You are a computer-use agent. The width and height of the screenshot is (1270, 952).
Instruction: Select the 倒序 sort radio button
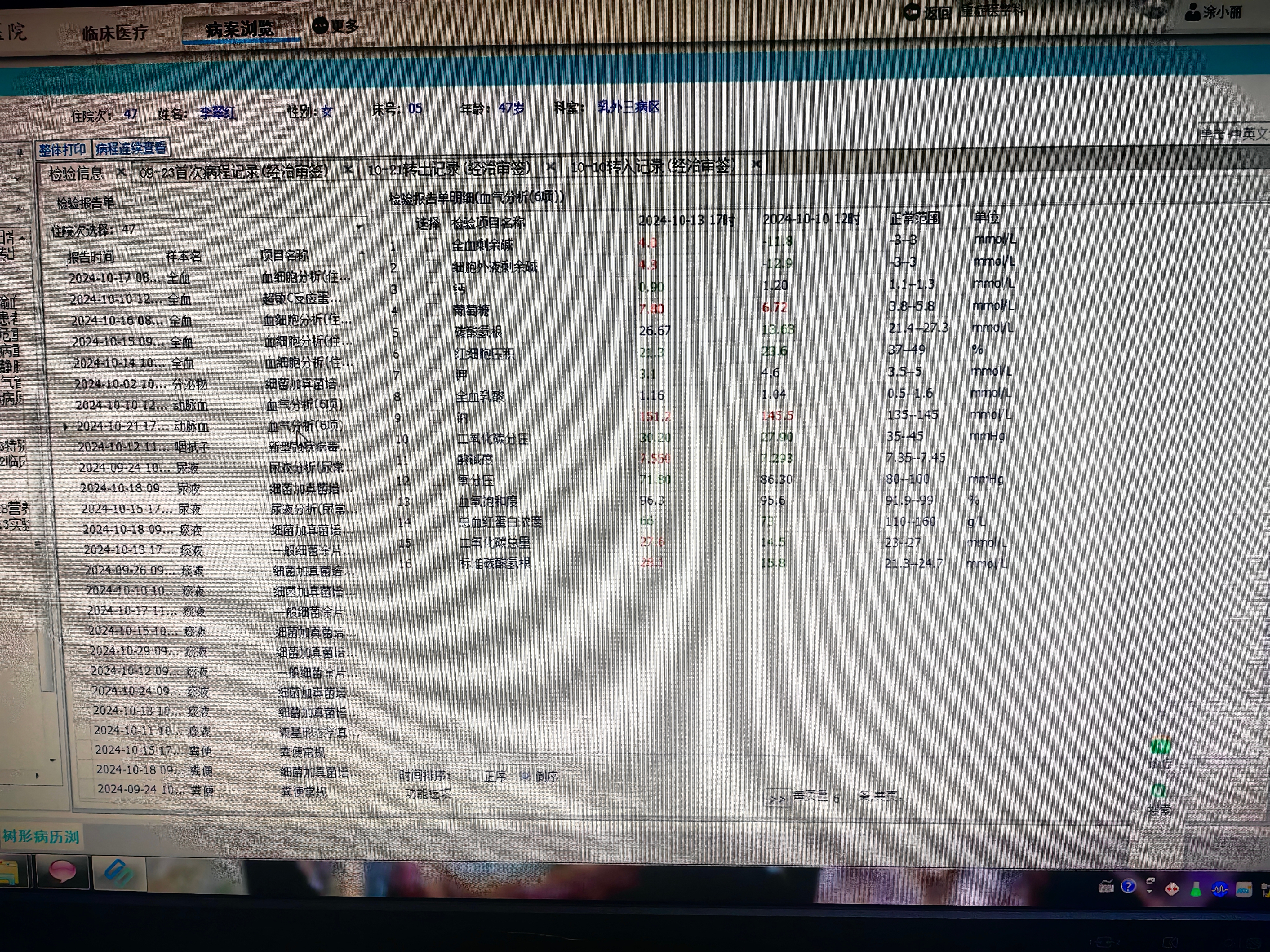525,776
